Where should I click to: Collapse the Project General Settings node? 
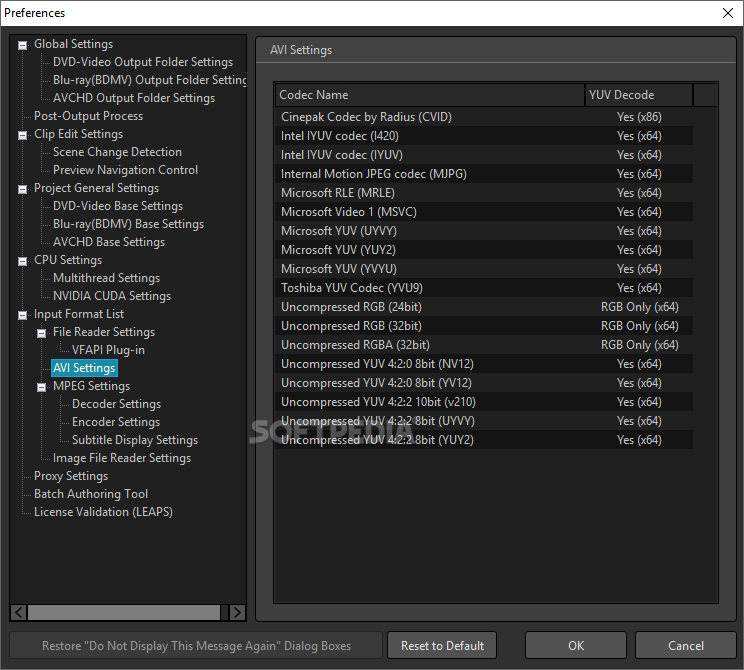(22, 190)
